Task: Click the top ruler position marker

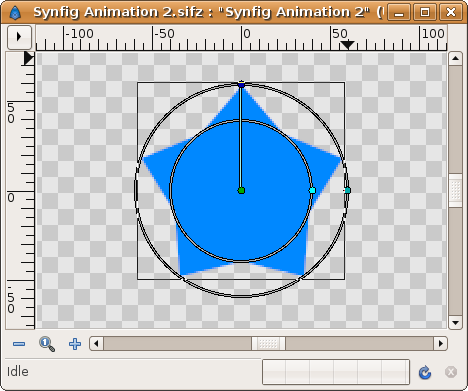Action: (348, 45)
